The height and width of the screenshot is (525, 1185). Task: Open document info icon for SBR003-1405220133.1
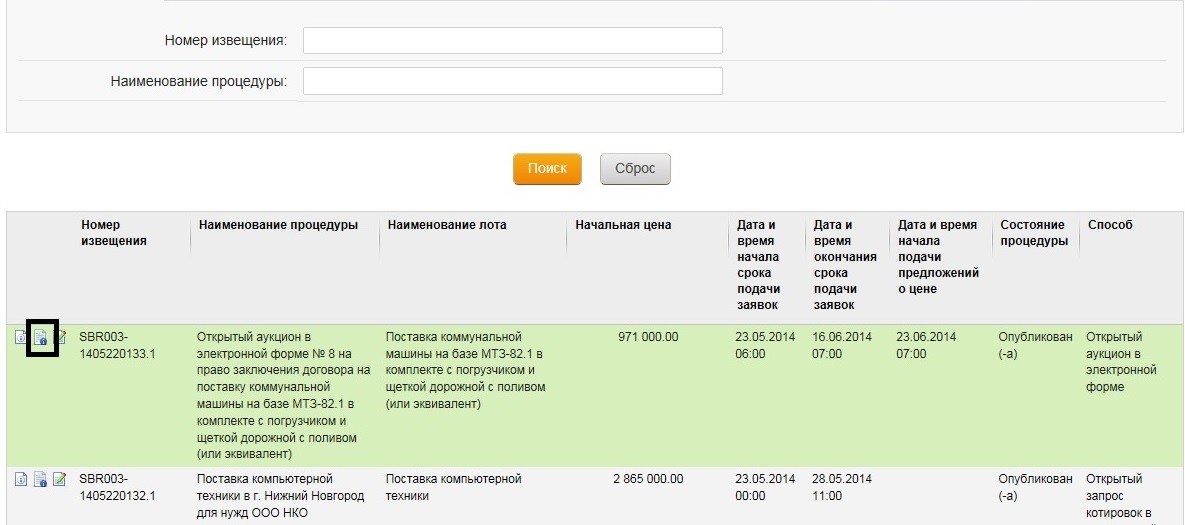(x=41, y=338)
